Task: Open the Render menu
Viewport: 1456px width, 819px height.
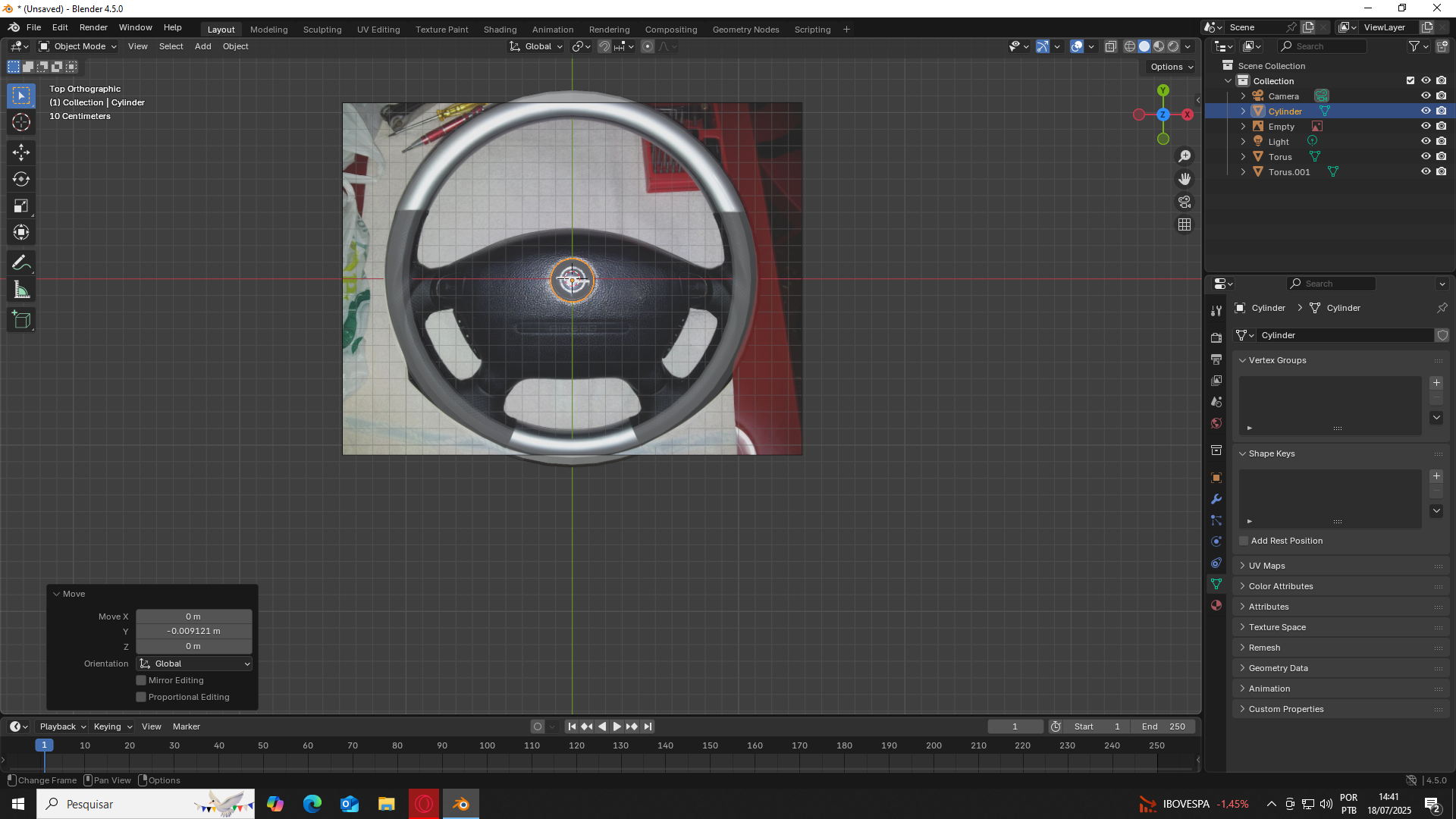Action: (93, 27)
